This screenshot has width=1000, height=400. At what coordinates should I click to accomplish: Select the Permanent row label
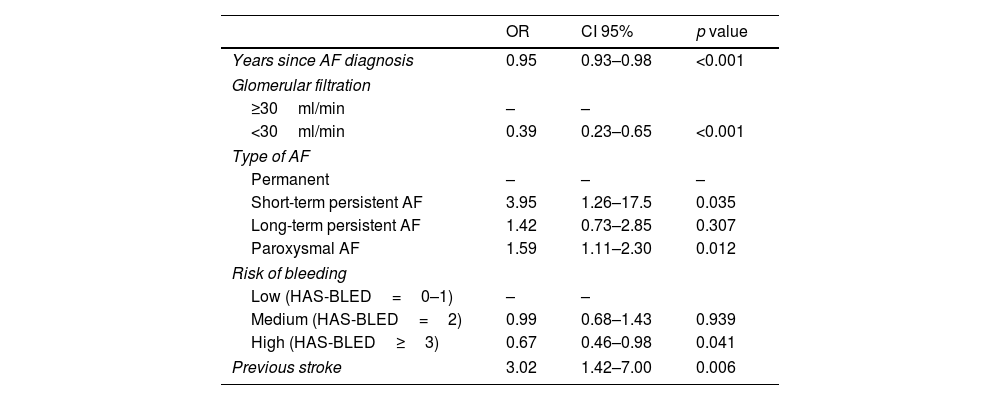(x=290, y=179)
